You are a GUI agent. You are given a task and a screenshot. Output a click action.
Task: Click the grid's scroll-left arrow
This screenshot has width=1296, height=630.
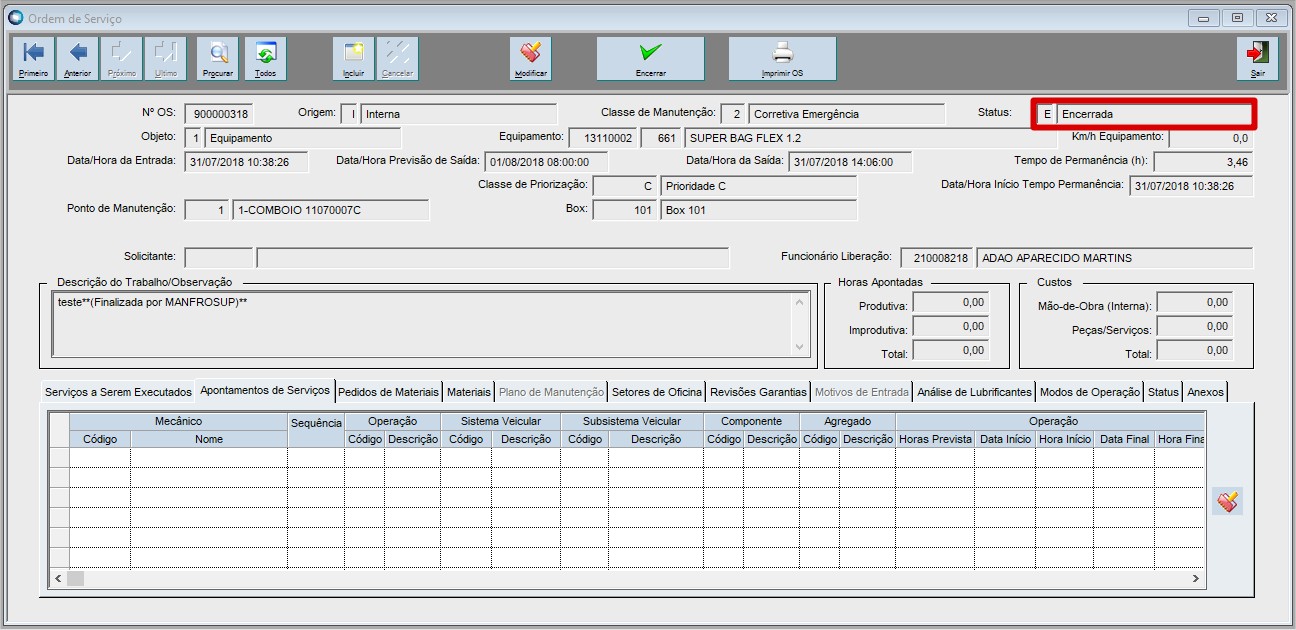tap(58, 579)
